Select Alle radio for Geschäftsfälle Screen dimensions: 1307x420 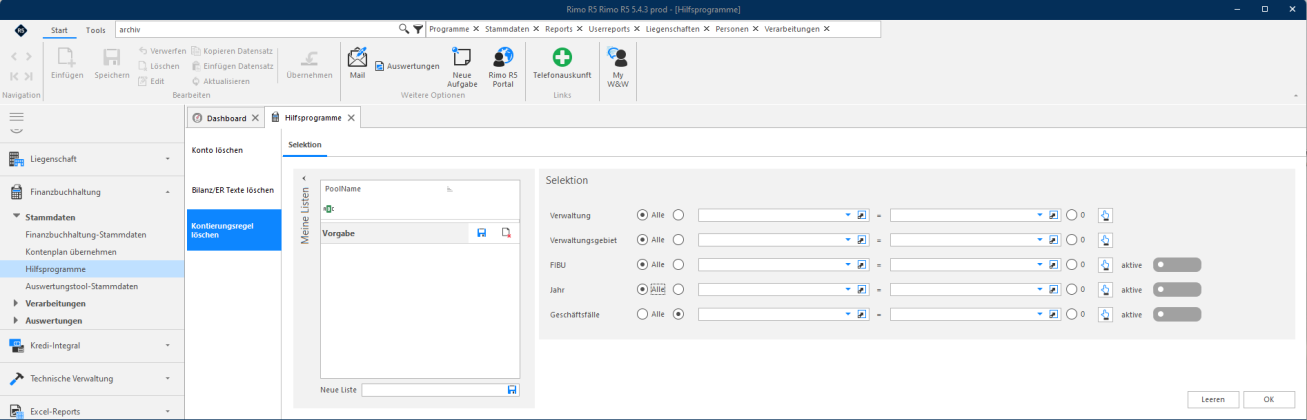coord(642,313)
